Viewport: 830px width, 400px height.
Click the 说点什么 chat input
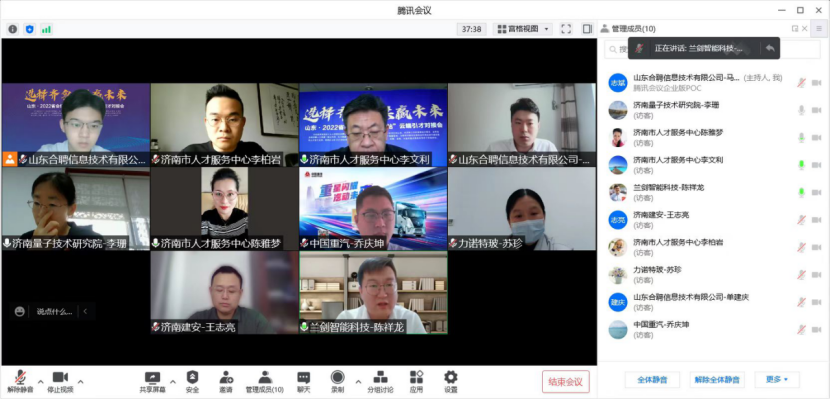click(x=54, y=312)
